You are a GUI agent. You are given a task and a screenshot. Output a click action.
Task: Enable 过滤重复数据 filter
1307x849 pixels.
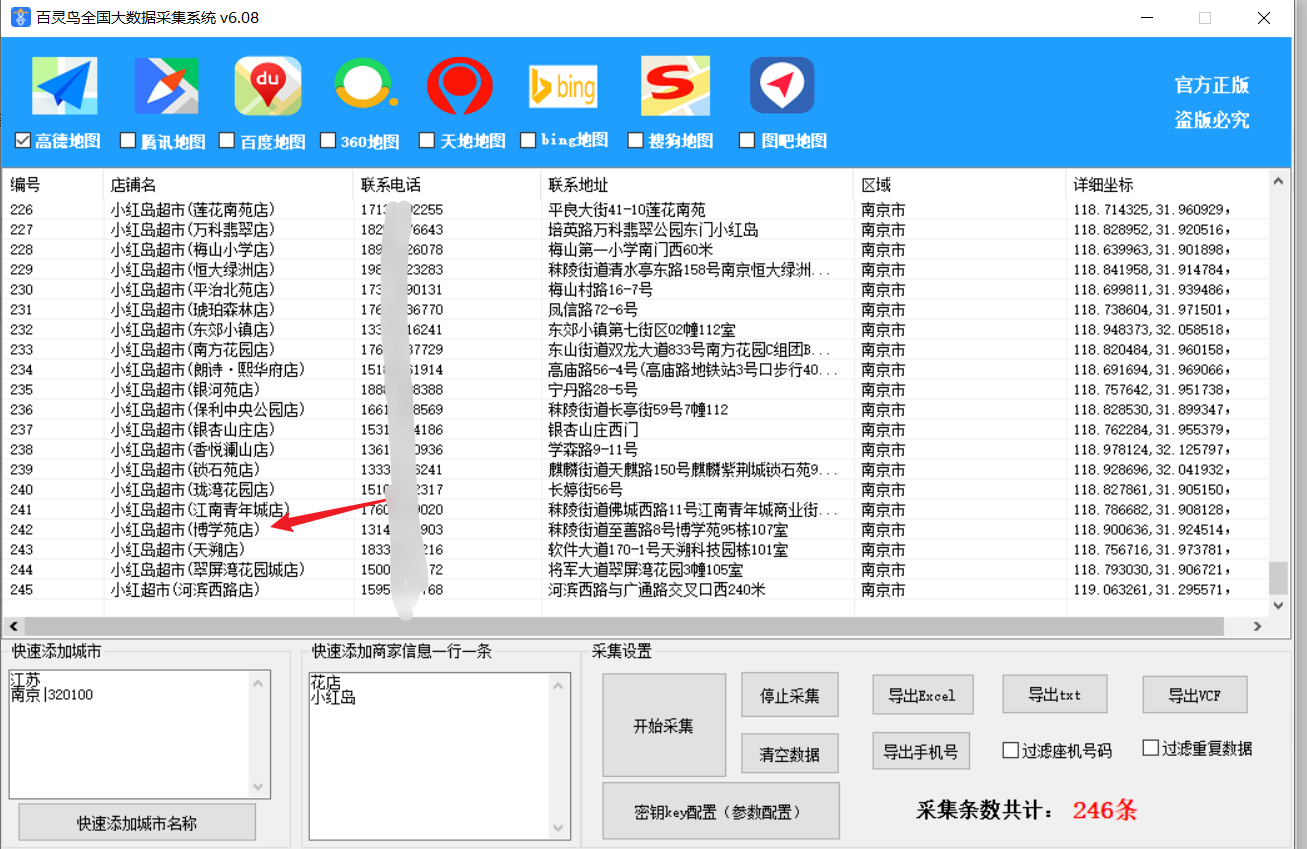(x=1151, y=748)
